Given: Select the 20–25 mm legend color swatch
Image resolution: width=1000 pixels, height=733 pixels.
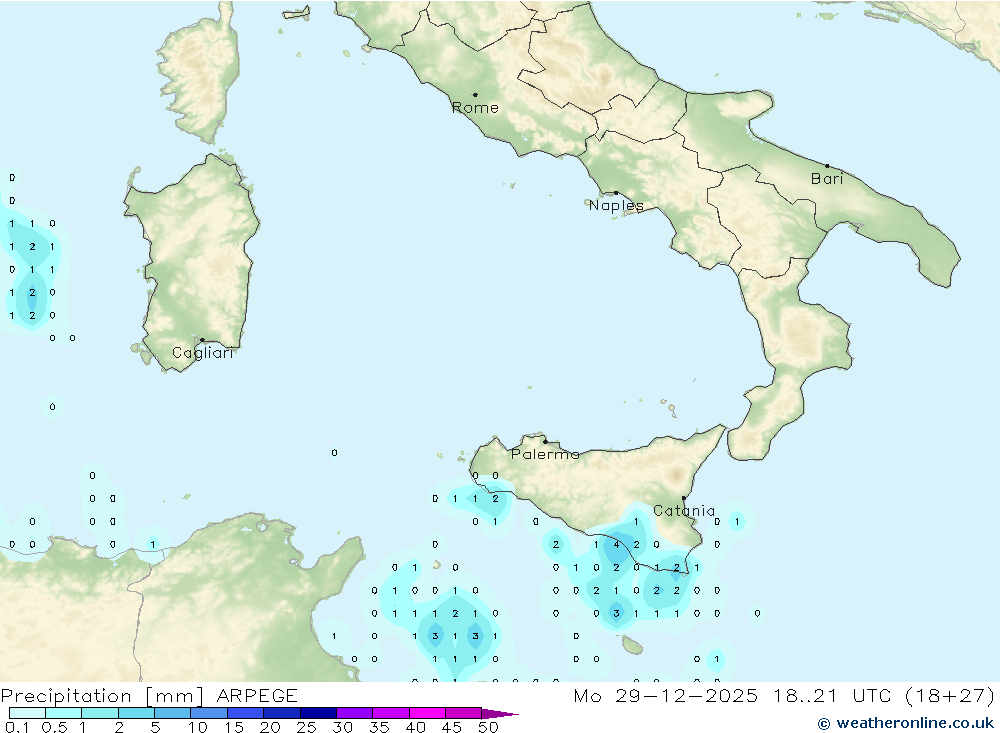Looking at the screenshot, I should pyautogui.click(x=282, y=713).
